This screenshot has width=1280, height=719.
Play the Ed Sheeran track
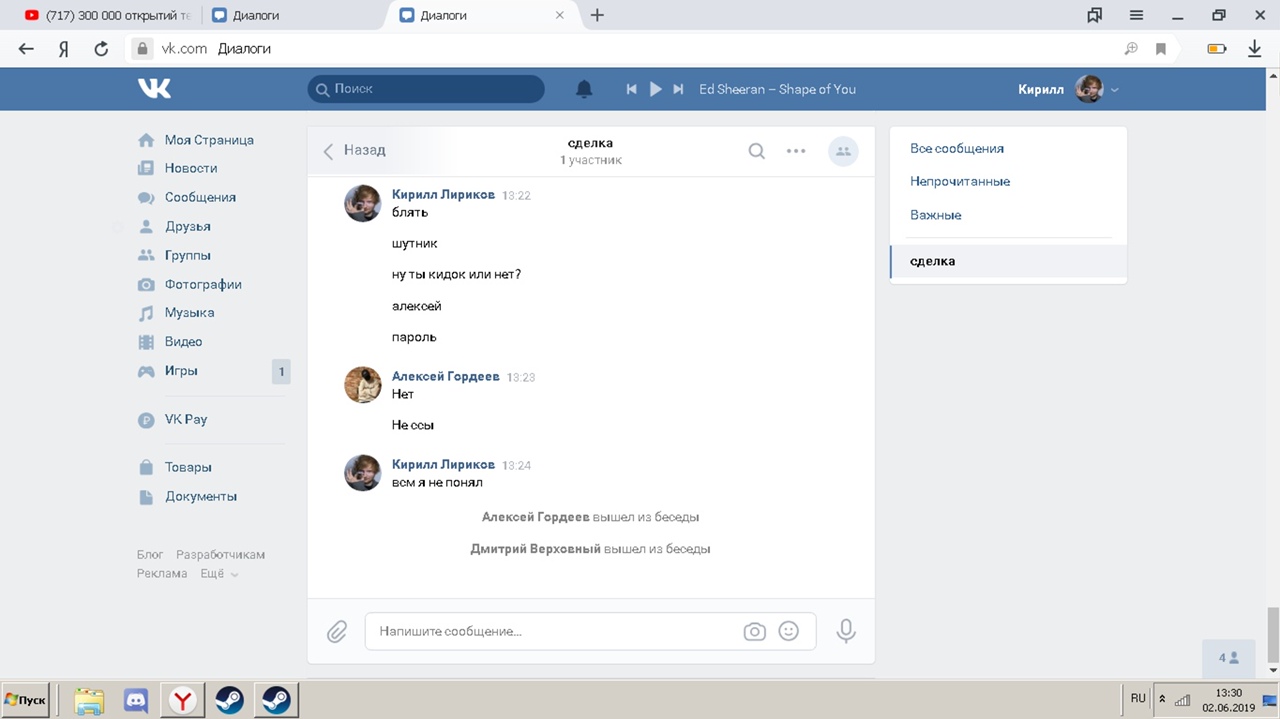(x=655, y=89)
